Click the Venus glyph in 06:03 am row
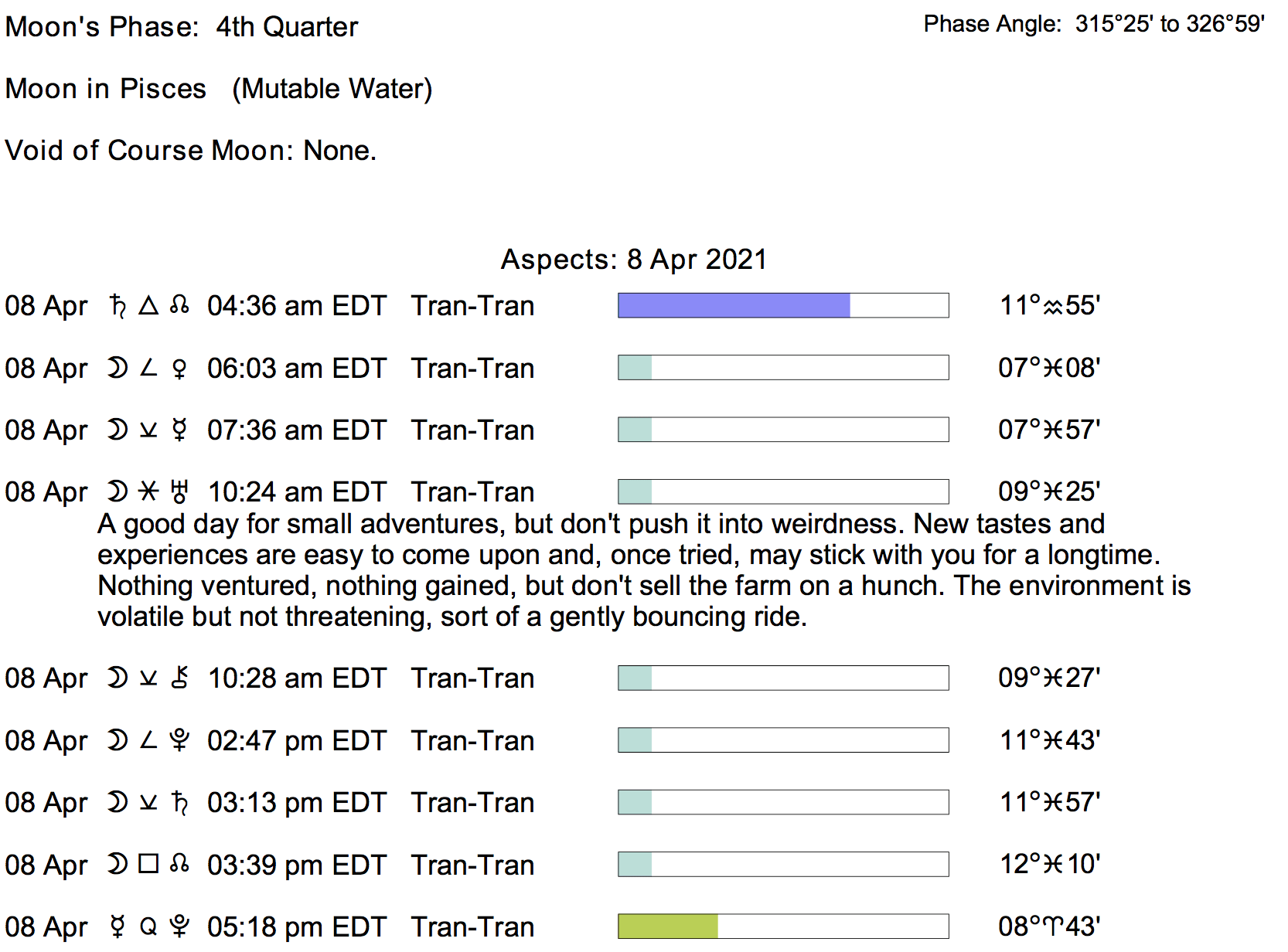The width and height of the screenshot is (1288, 952). 179,369
